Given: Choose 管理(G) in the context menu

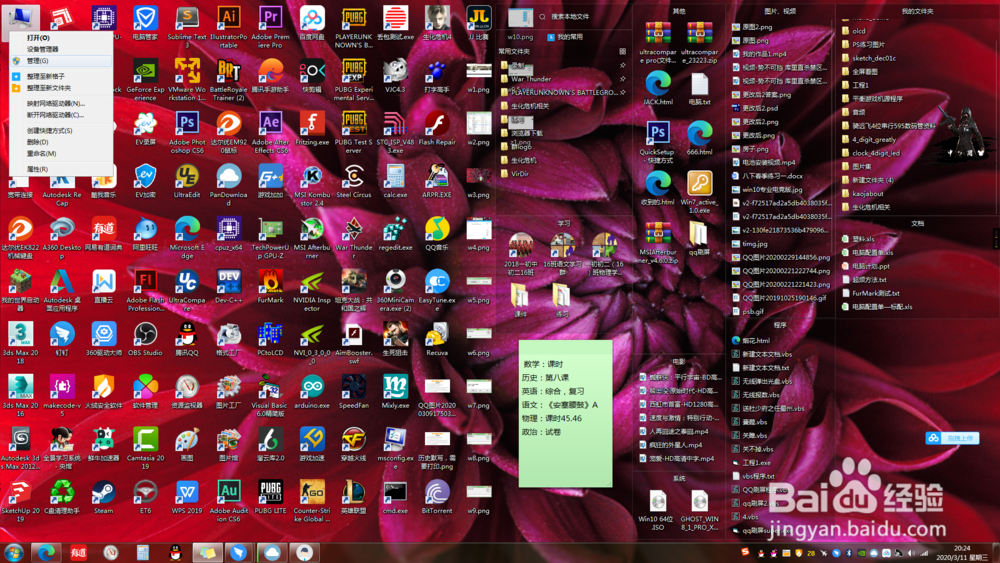Looking at the screenshot, I should click(x=61, y=61).
